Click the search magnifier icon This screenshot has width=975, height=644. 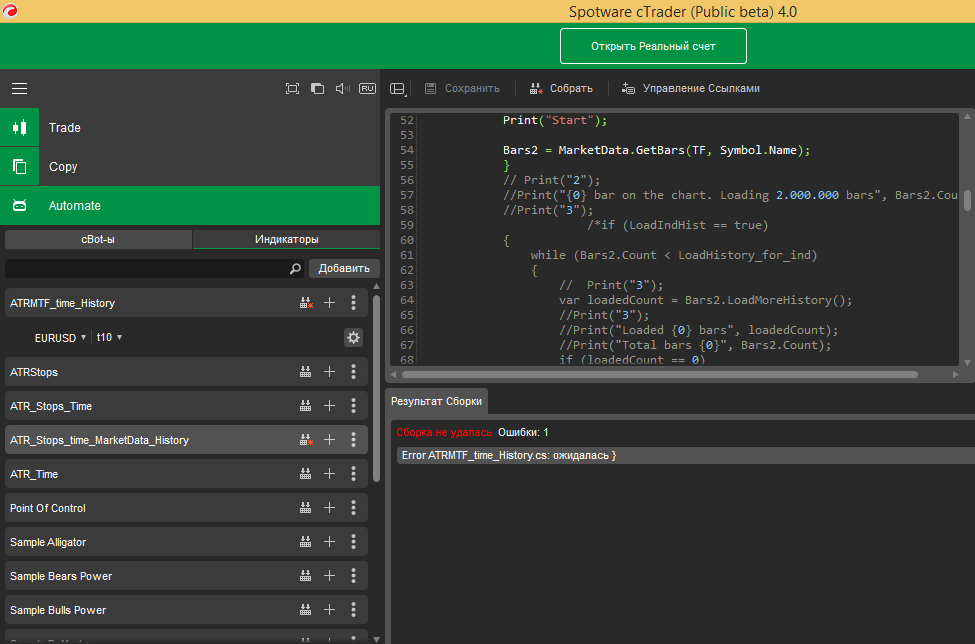tap(295, 269)
